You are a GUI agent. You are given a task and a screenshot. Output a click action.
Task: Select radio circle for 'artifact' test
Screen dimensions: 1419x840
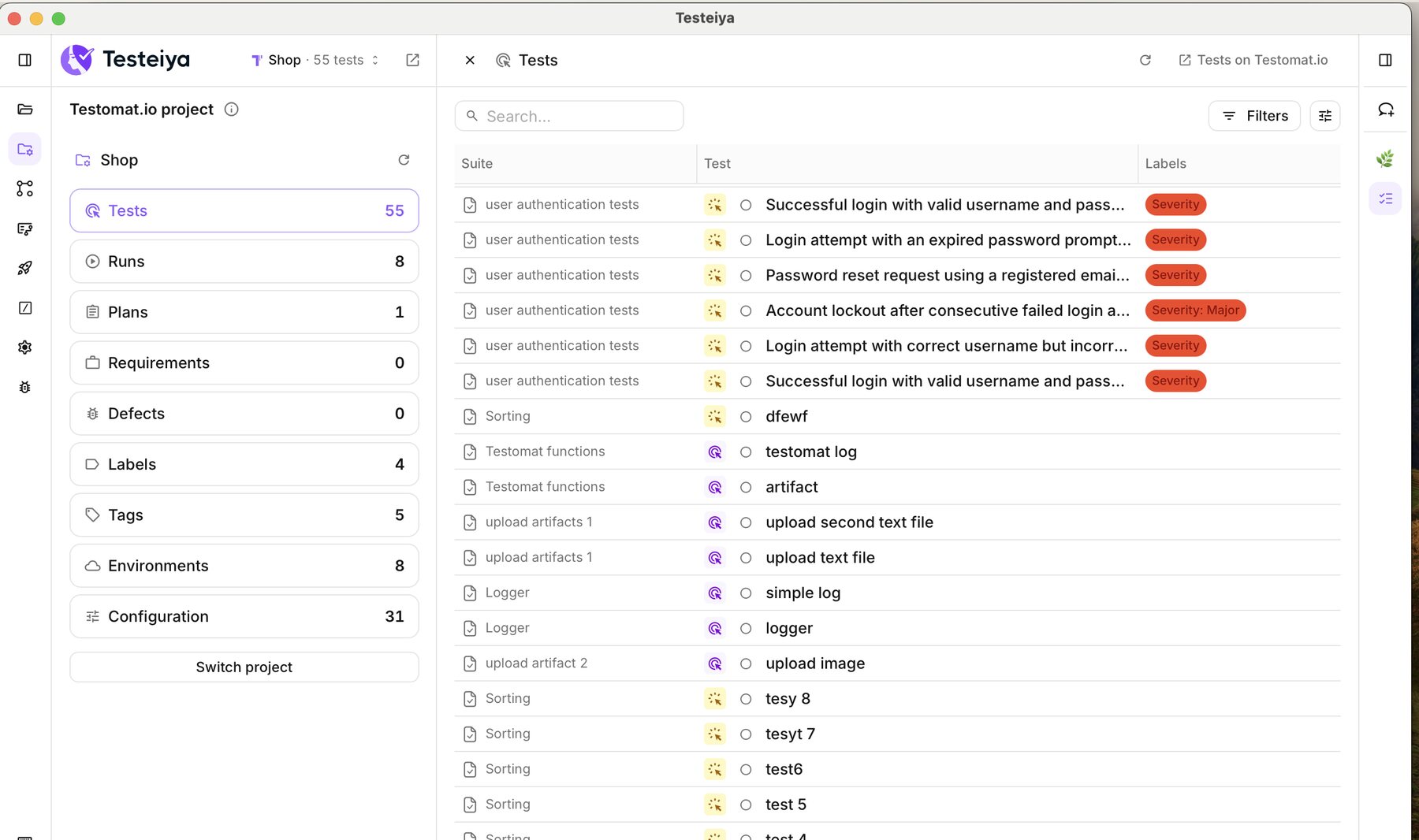(x=746, y=488)
